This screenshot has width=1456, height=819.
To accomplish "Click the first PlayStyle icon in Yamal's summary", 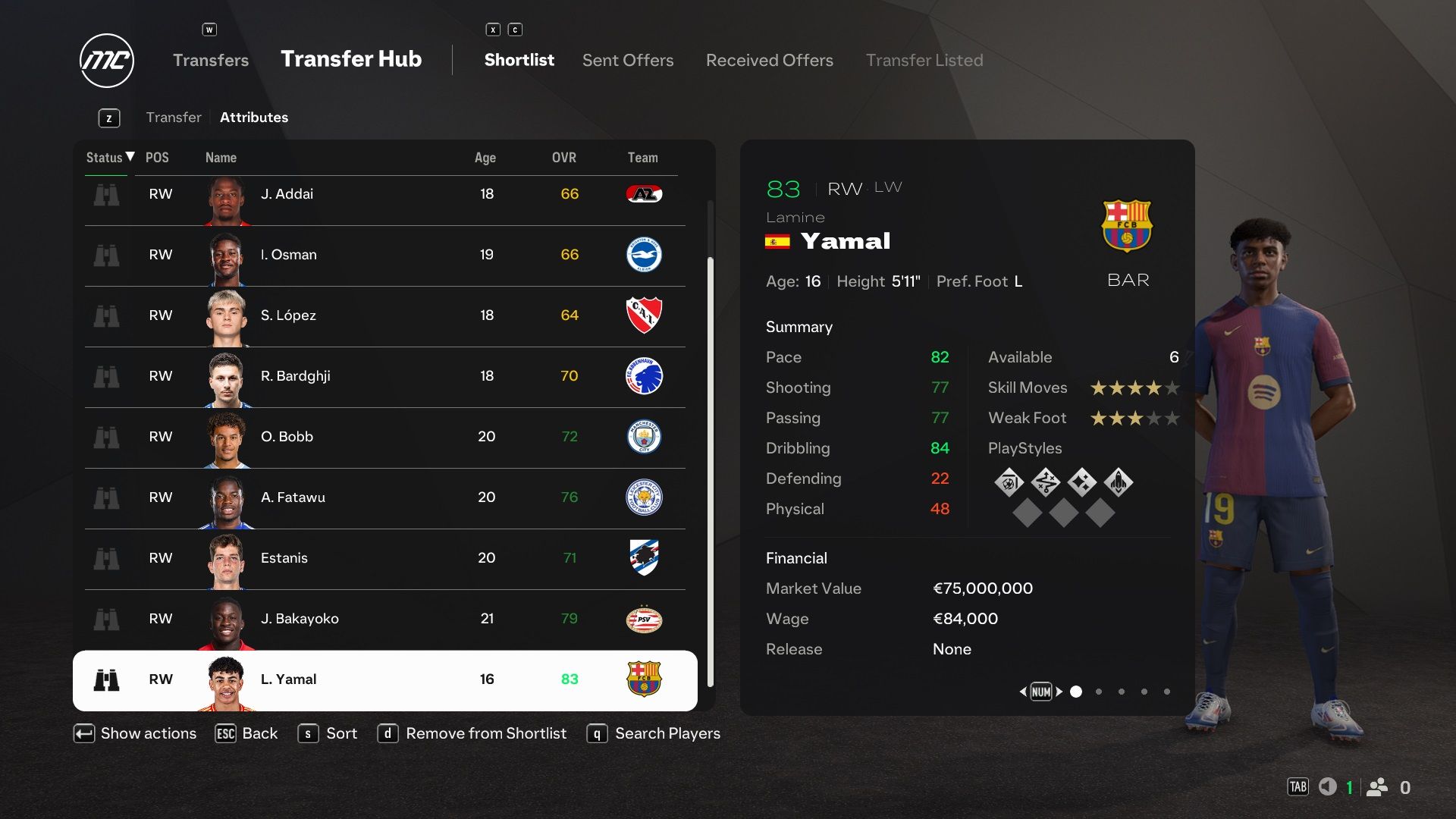I will coord(1008,482).
